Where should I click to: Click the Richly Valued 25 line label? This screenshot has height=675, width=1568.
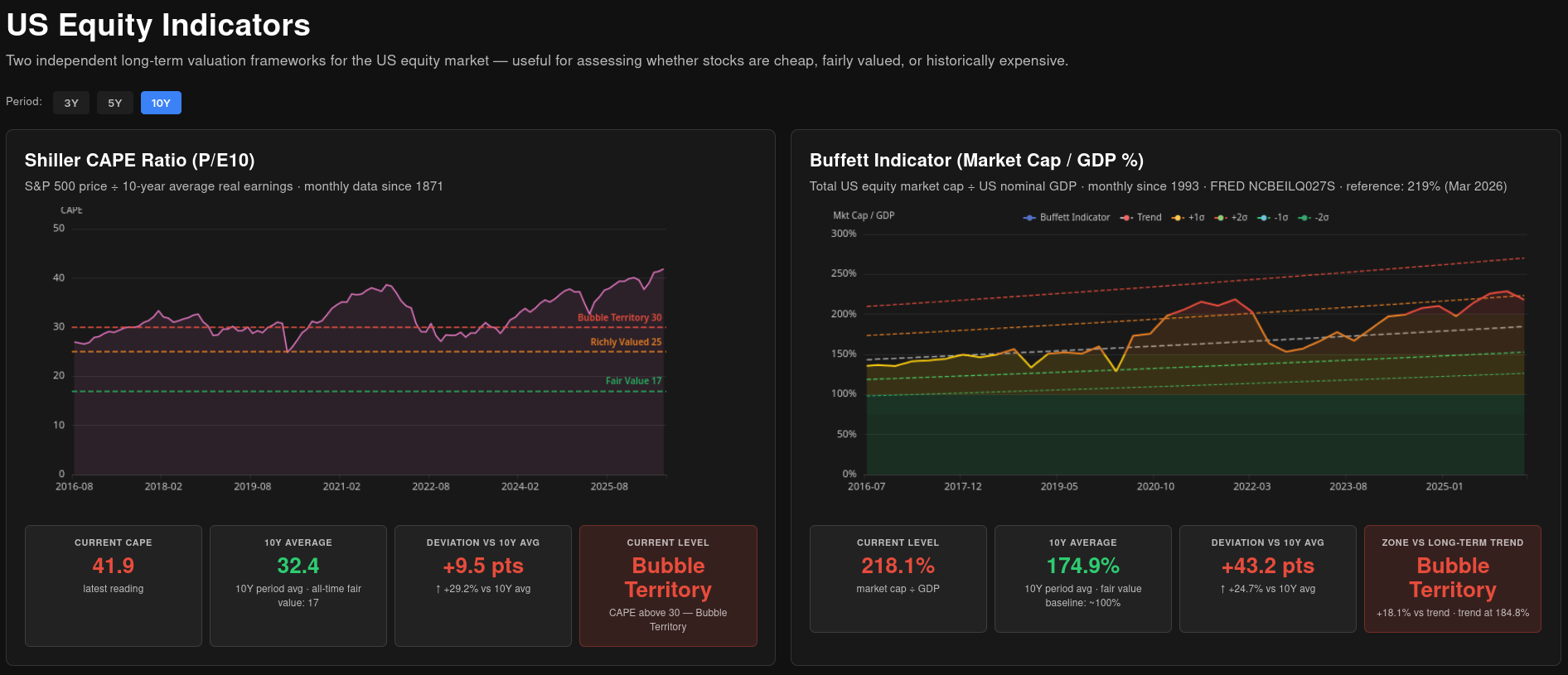(627, 342)
